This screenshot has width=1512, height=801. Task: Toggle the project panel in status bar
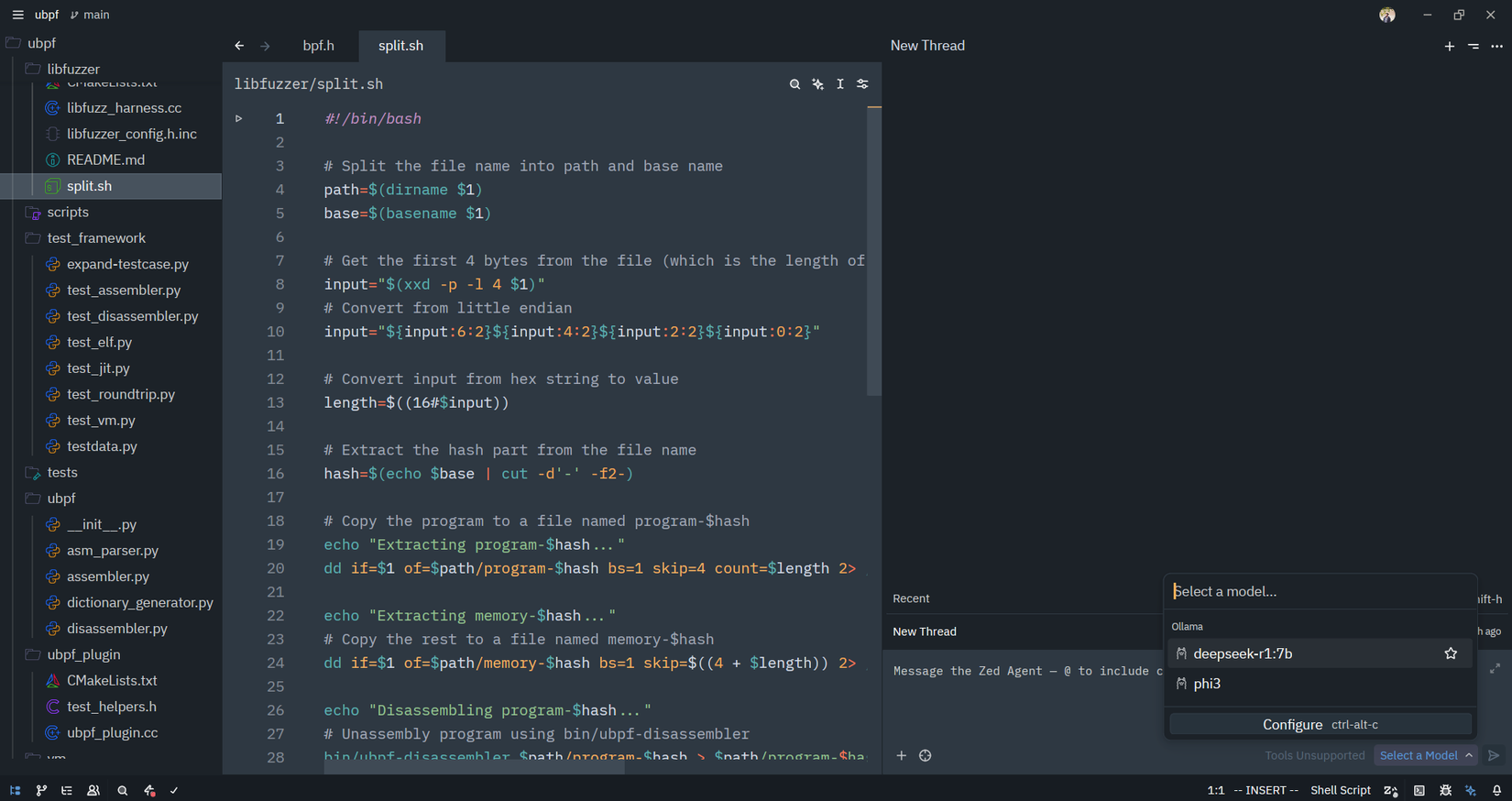tap(16, 790)
